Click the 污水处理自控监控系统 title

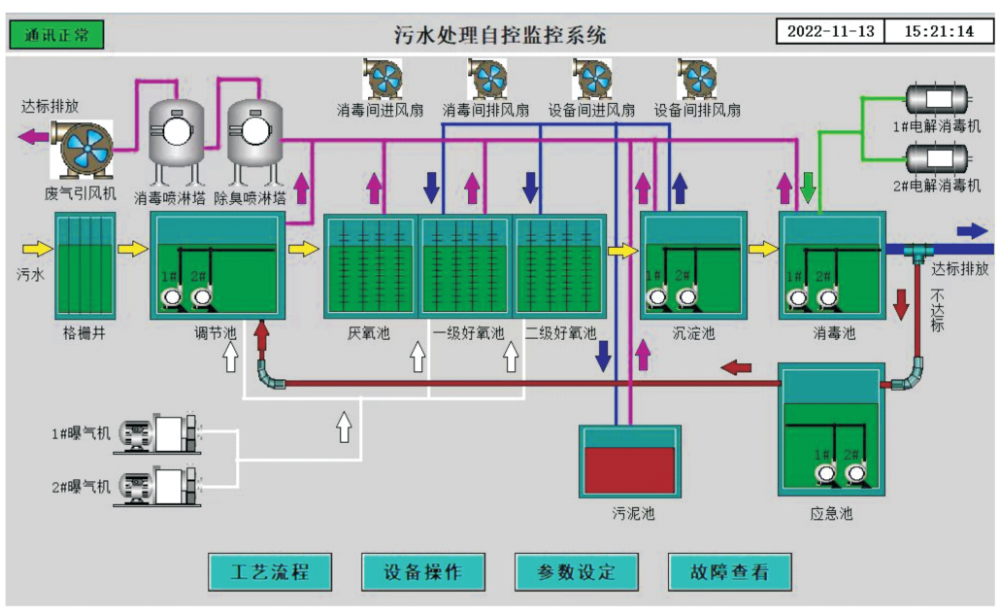[500, 34]
